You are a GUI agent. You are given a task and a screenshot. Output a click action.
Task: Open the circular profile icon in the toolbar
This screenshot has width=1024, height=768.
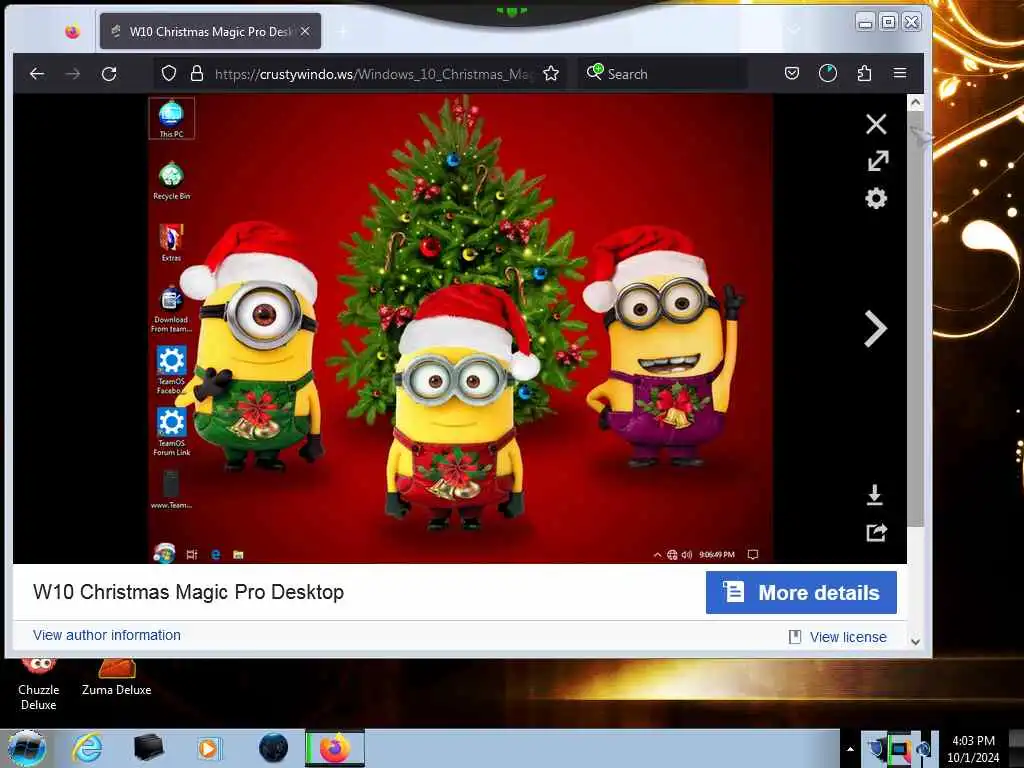coord(827,73)
